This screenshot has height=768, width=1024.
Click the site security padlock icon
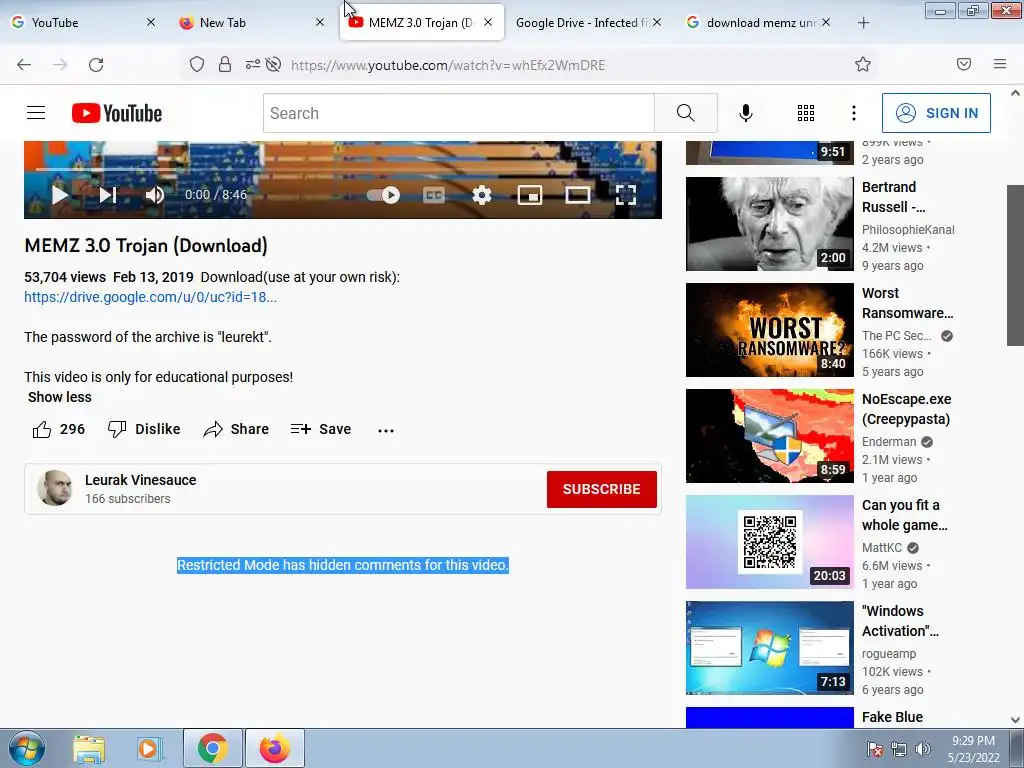click(225, 64)
